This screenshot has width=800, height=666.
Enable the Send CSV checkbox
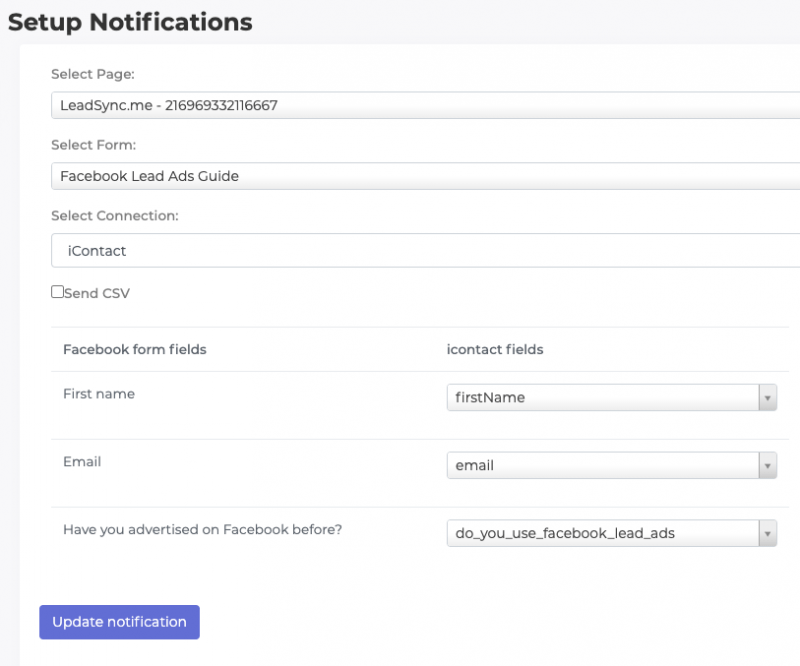[x=57, y=291]
